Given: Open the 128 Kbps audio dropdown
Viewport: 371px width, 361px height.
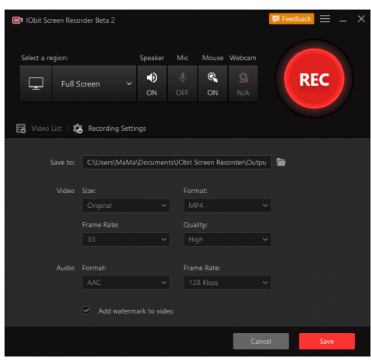Looking at the screenshot, I should (227, 283).
